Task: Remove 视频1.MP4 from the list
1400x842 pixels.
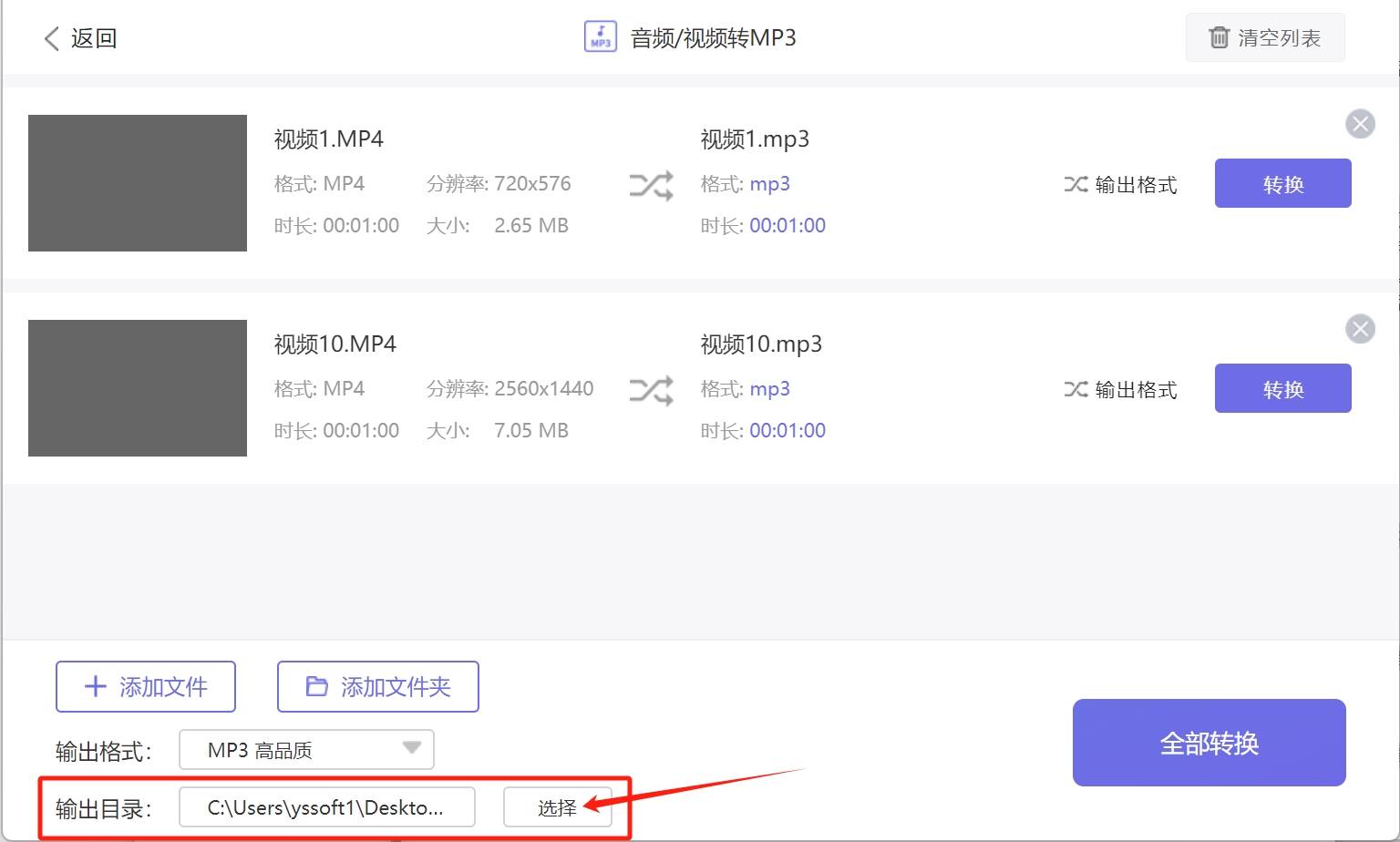Action: [1360, 124]
